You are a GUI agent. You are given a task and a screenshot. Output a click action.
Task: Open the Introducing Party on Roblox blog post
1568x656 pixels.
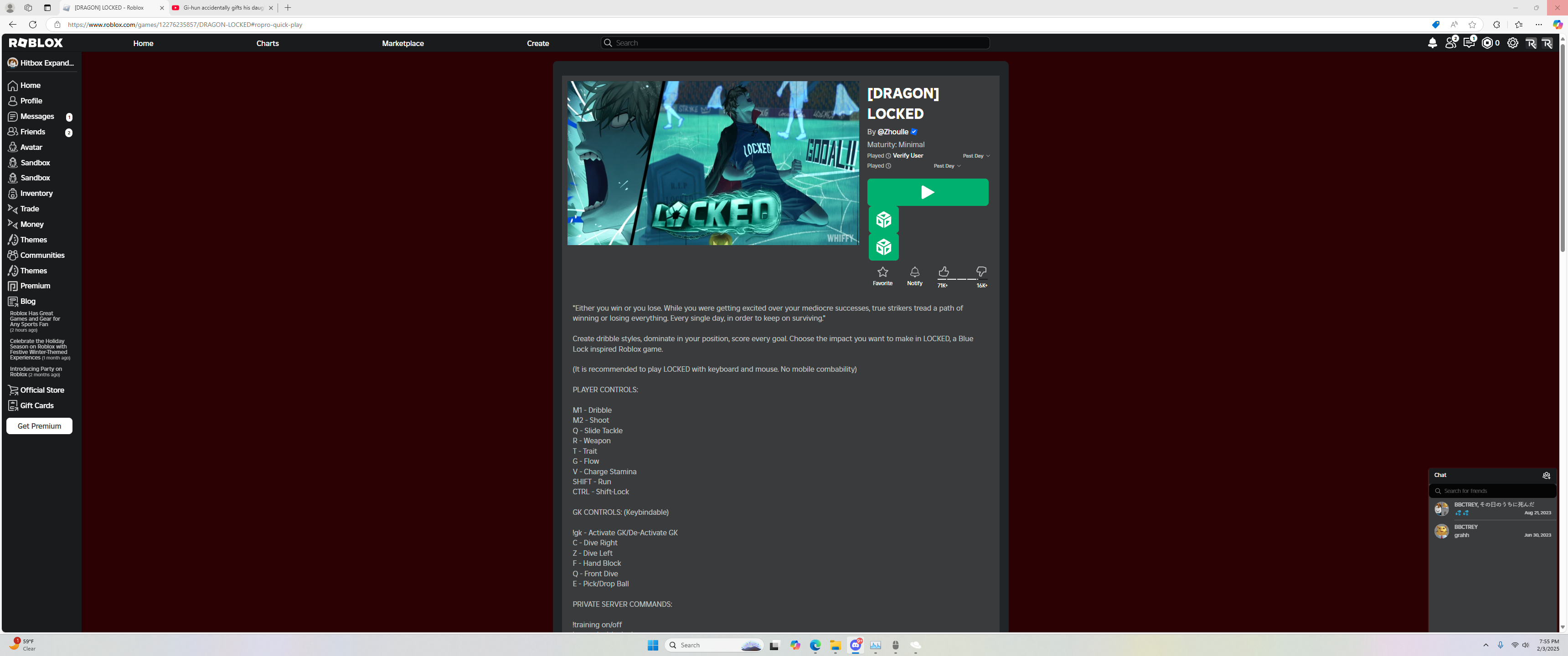point(36,372)
